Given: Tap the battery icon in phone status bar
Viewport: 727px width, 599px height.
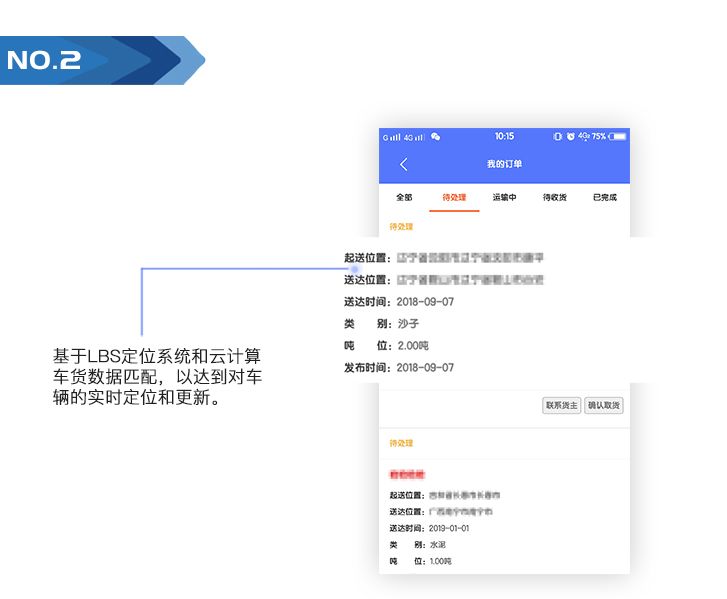Looking at the screenshot, I should tap(618, 136).
